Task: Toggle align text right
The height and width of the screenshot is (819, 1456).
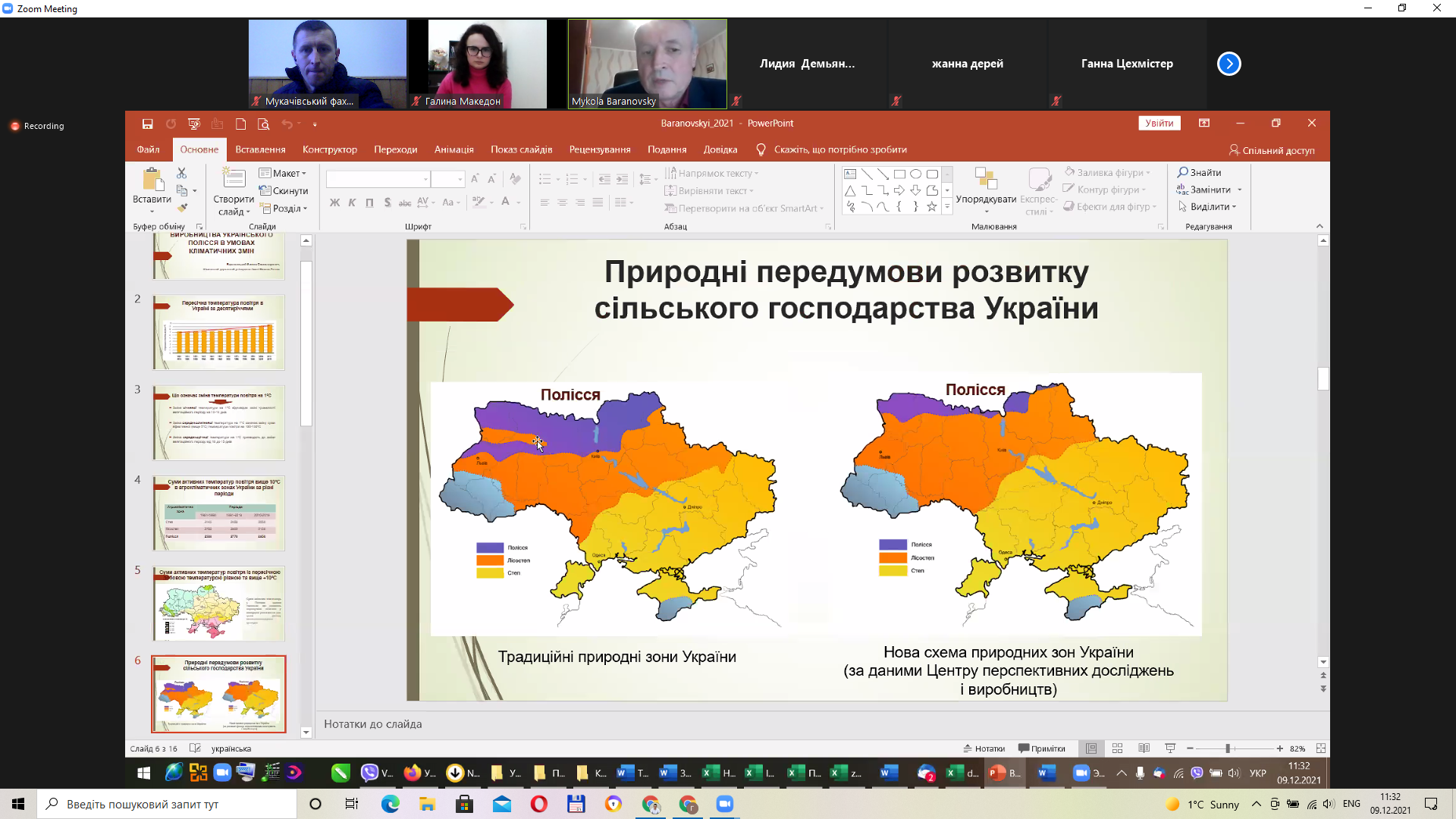Action: [580, 202]
